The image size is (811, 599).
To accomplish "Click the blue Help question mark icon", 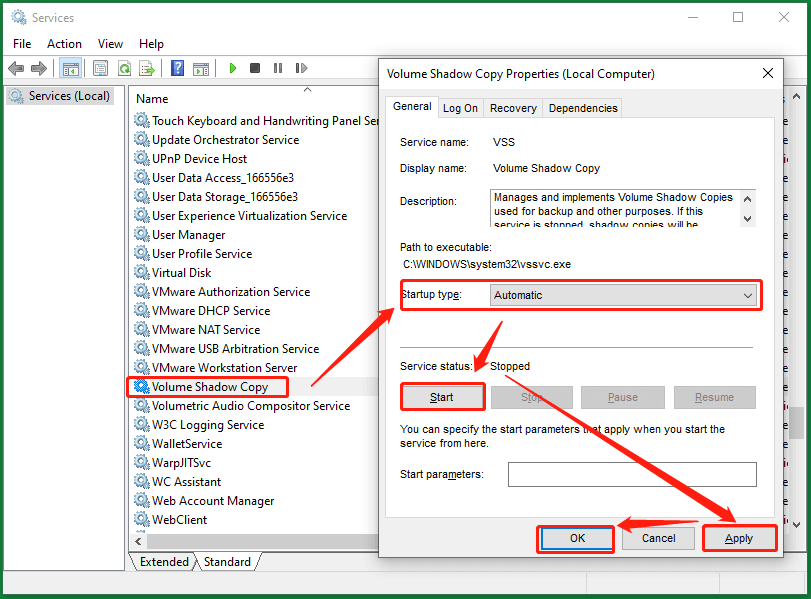I will coord(177,68).
